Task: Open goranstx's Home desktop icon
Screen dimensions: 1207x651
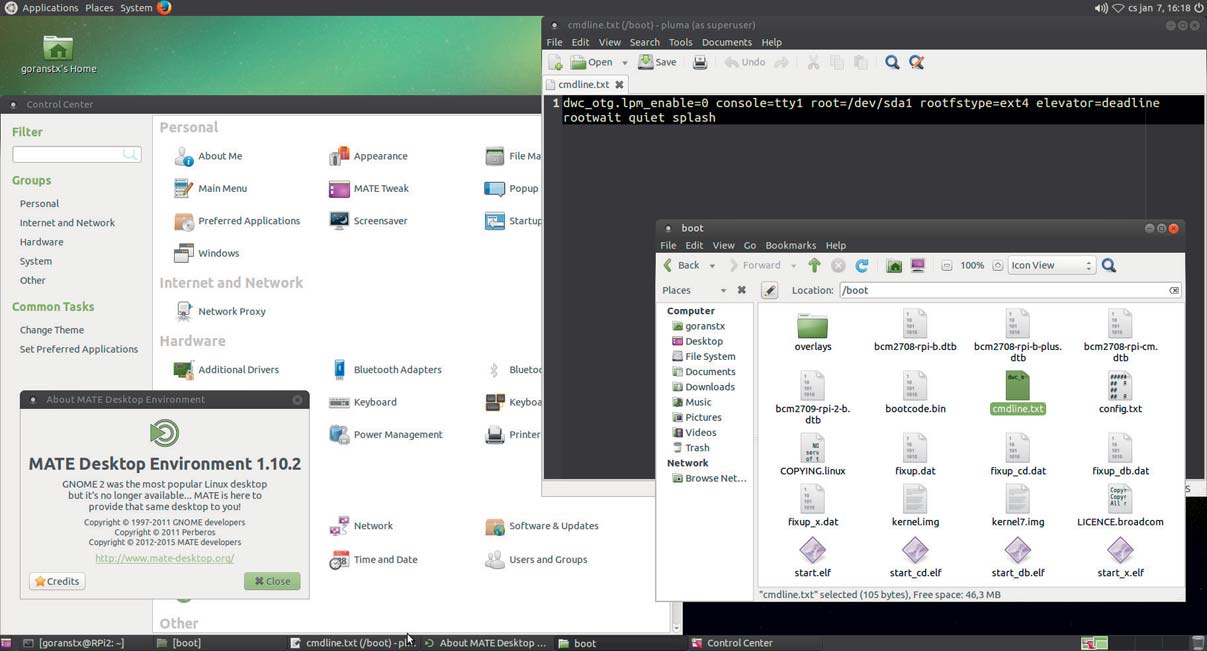Action: 58,54
